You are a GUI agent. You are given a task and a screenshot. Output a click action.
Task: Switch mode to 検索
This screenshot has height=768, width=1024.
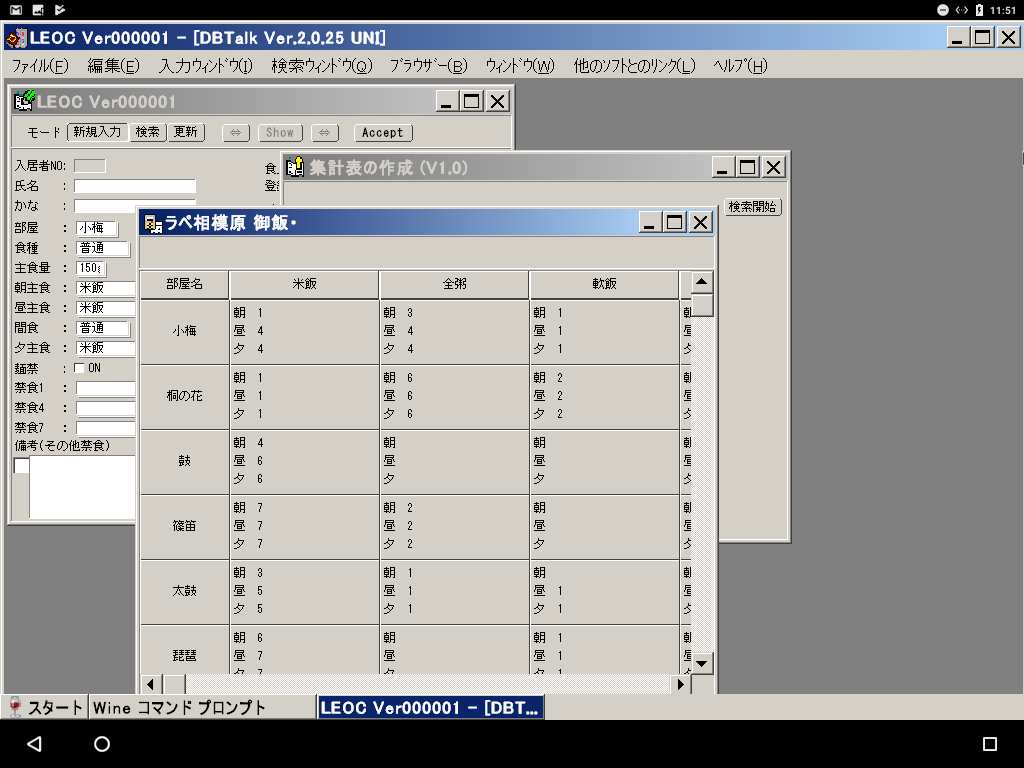(148, 132)
